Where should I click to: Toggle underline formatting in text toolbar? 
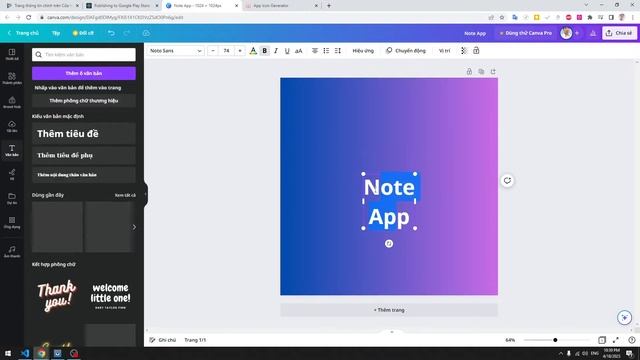(x=287, y=51)
